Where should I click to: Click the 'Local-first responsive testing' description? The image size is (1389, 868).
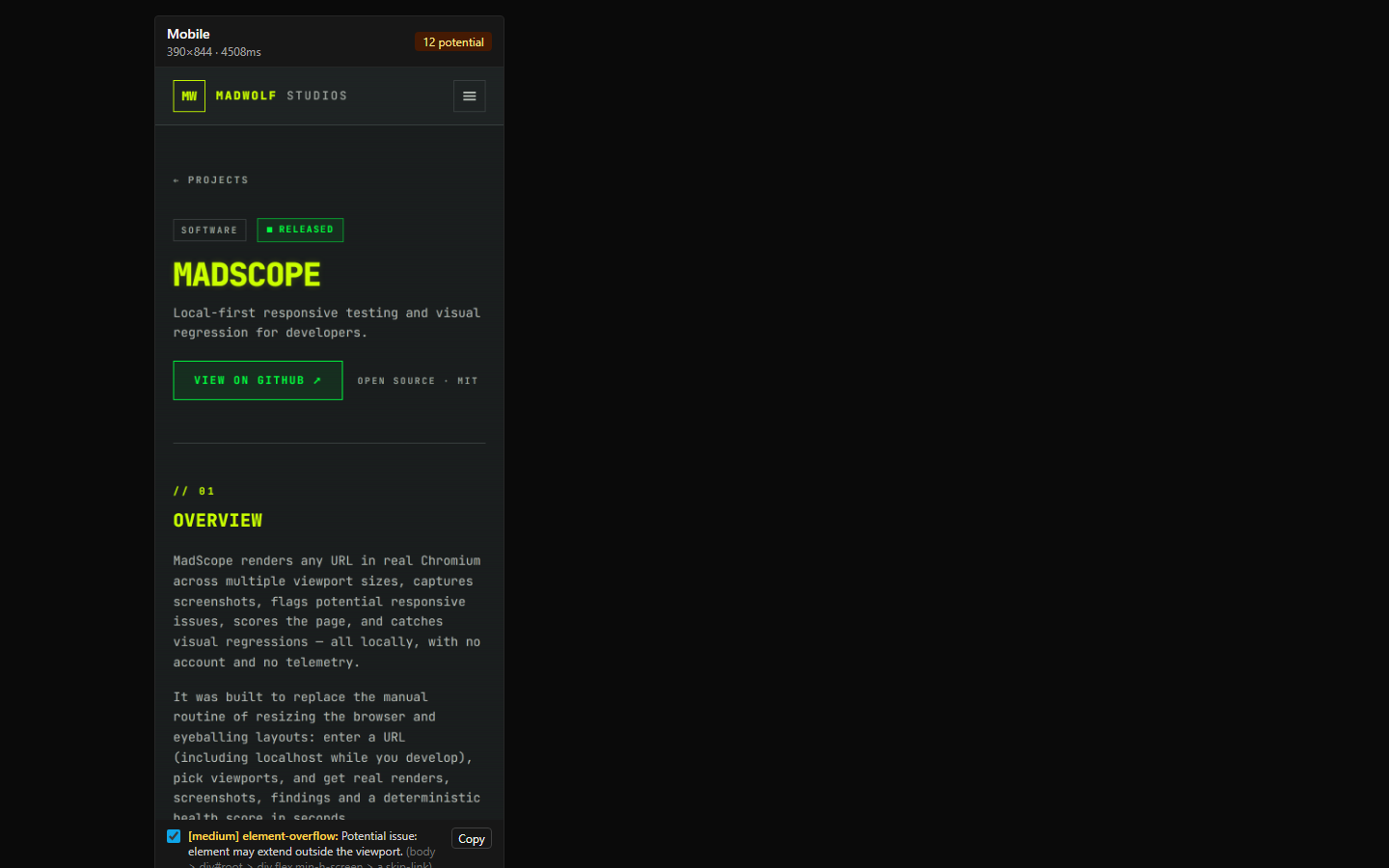point(327,322)
